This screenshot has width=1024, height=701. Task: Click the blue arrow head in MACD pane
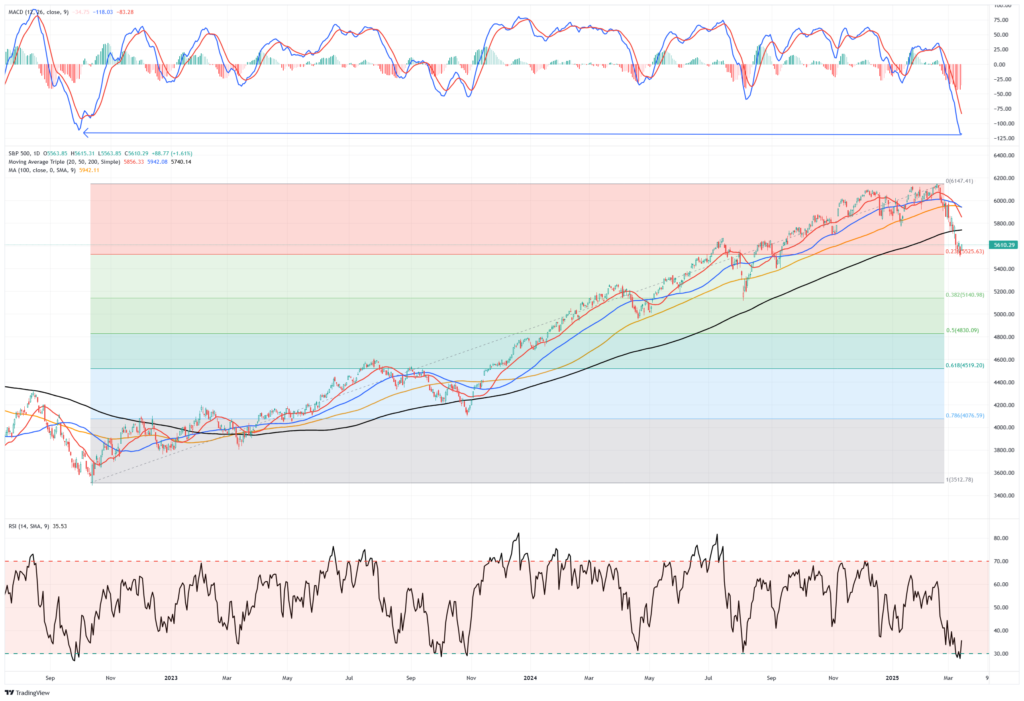(86, 133)
